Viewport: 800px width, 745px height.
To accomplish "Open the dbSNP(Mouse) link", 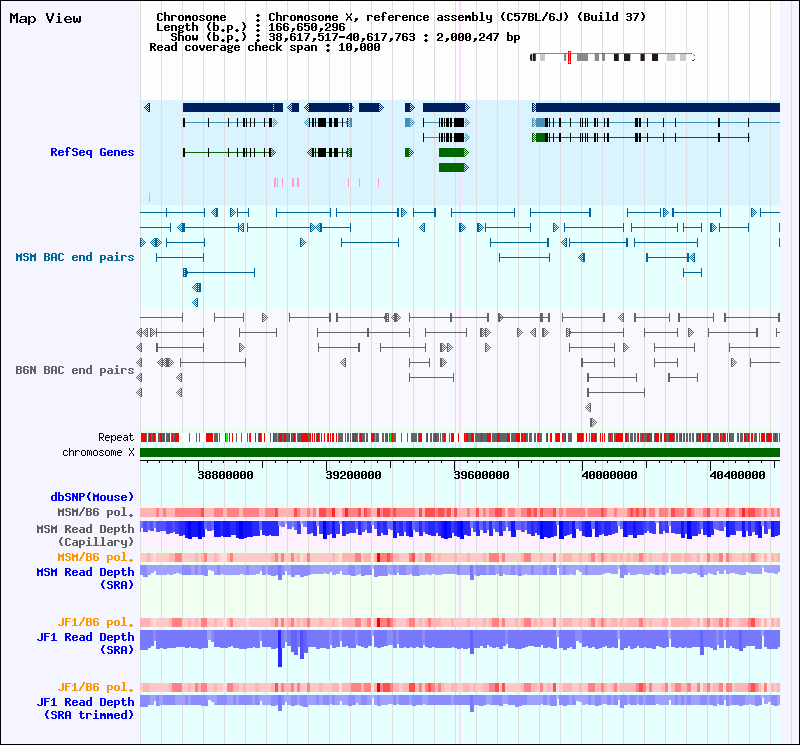I will (92, 497).
